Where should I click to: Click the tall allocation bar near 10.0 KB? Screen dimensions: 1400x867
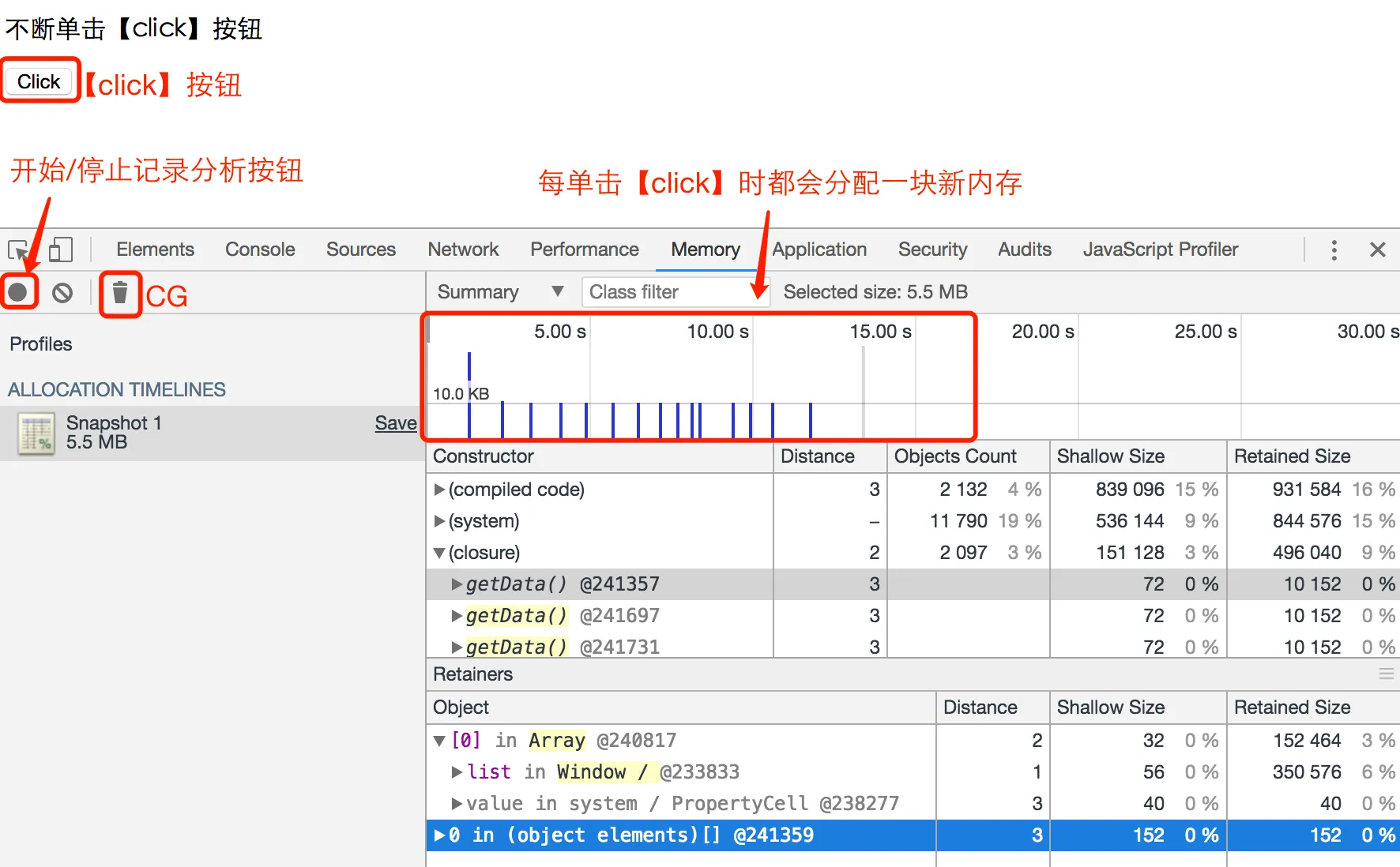coord(469,395)
